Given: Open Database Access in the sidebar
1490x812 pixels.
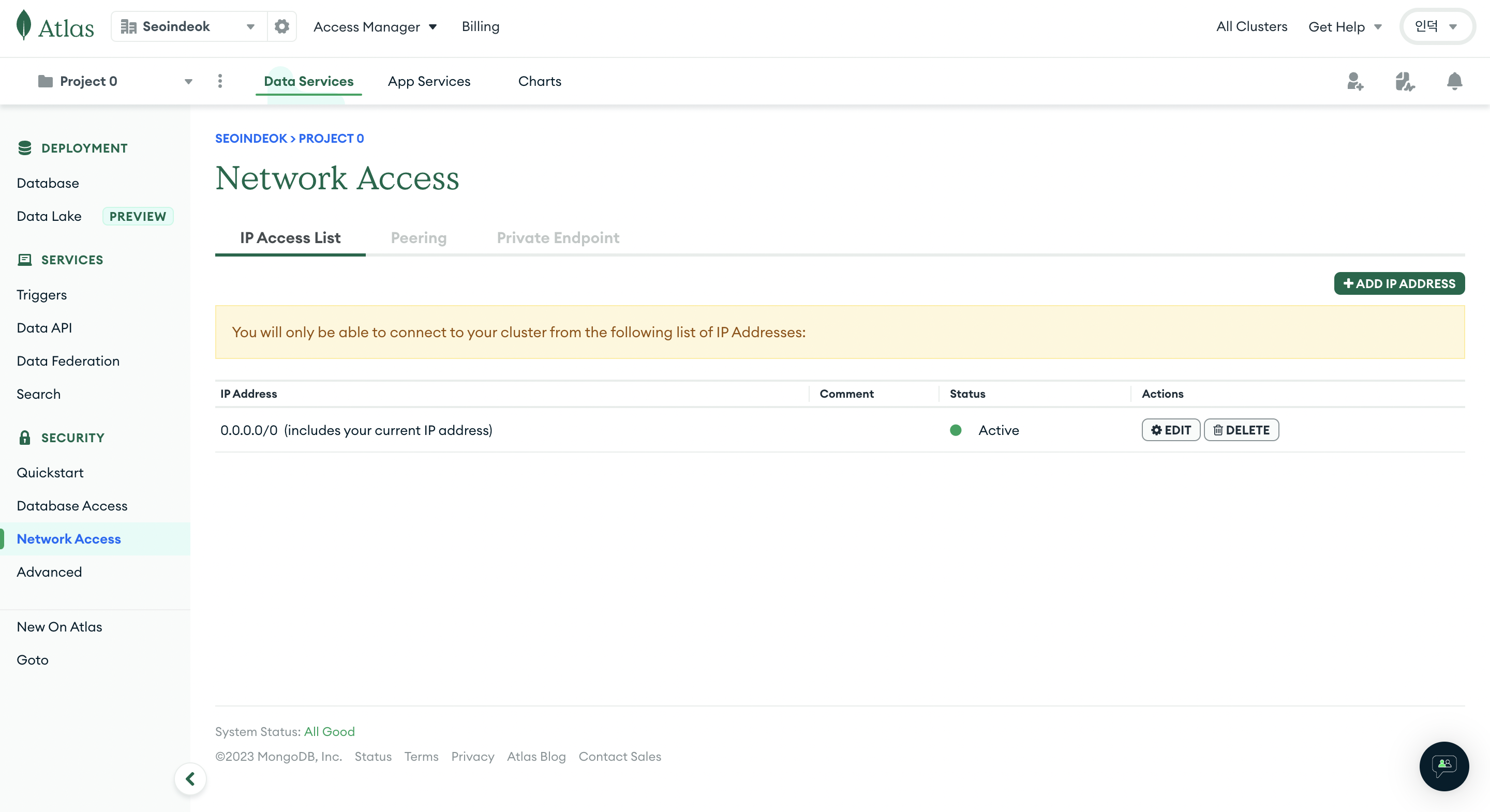Looking at the screenshot, I should (x=72, y=505).
